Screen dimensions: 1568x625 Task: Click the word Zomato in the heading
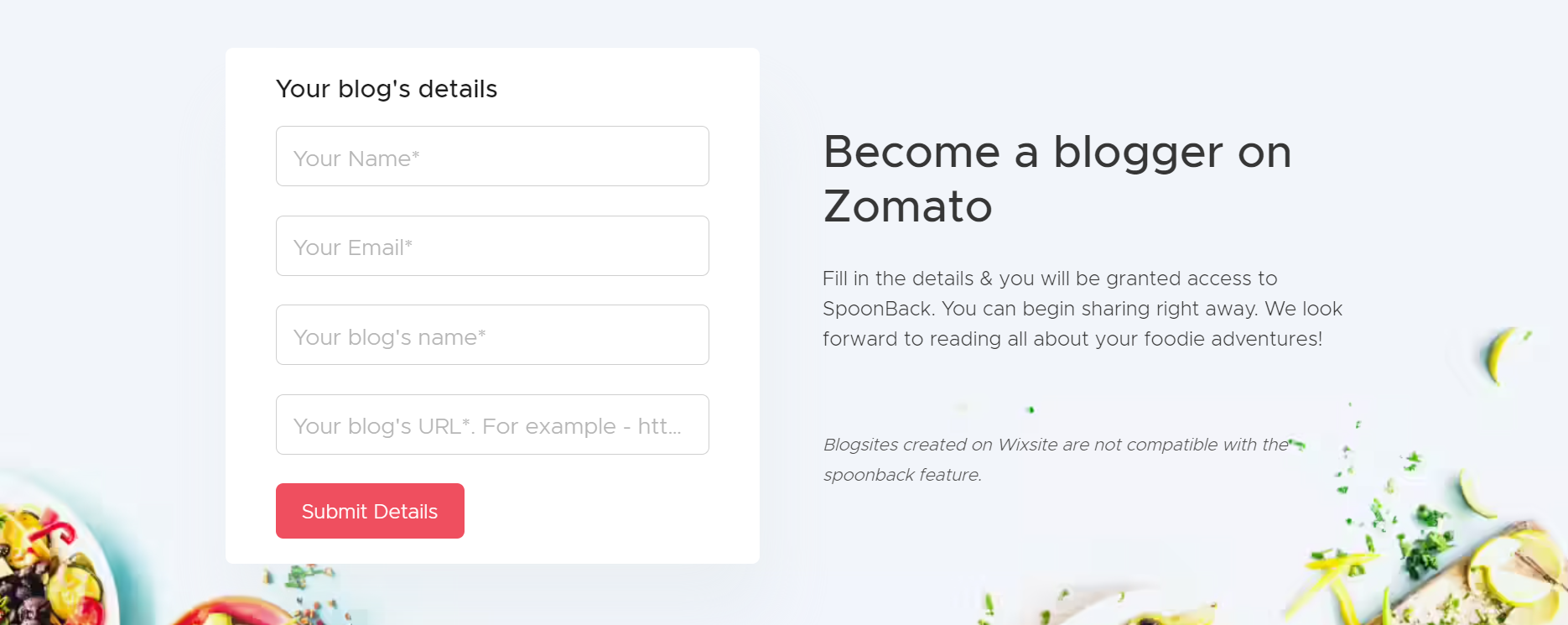coord(907,206)
